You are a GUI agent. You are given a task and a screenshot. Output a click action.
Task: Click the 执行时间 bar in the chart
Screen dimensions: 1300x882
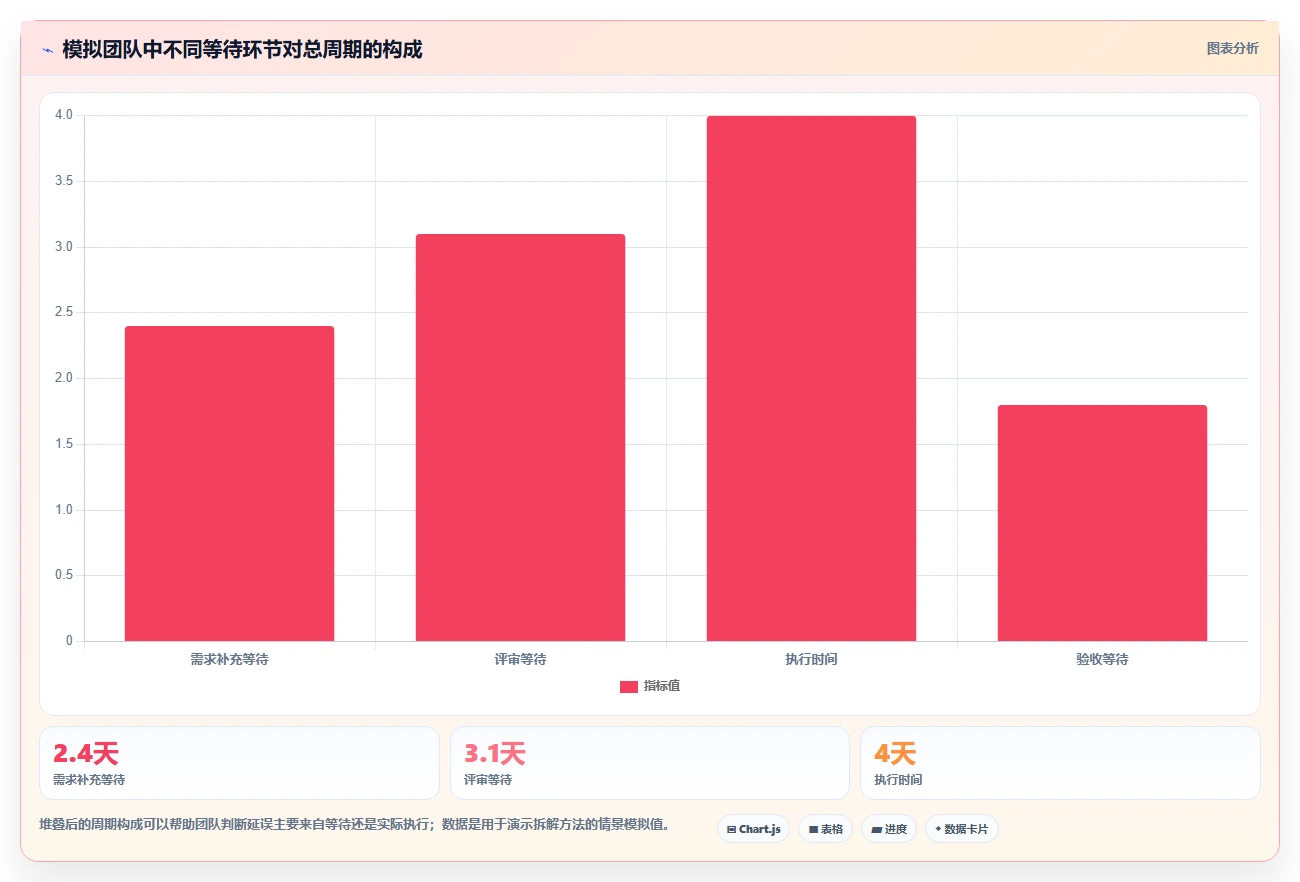(x=811, y=378)
